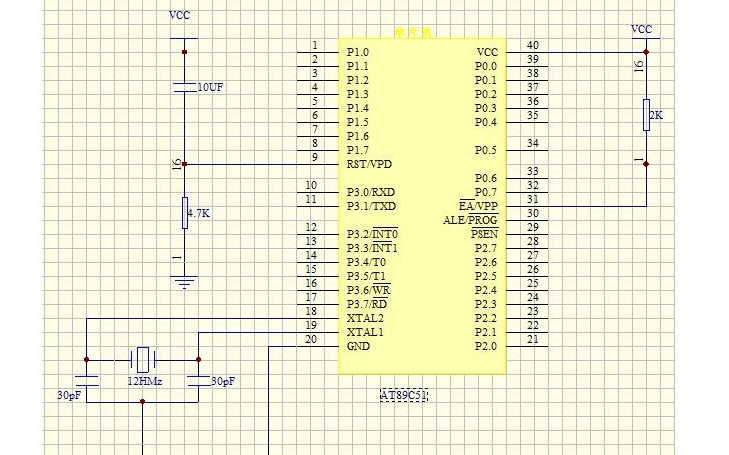Select the ground symbol below 4.7K resistor
The width and height of the screenshot is (729, 455).
pyautogui.click(x=185, y=282)
